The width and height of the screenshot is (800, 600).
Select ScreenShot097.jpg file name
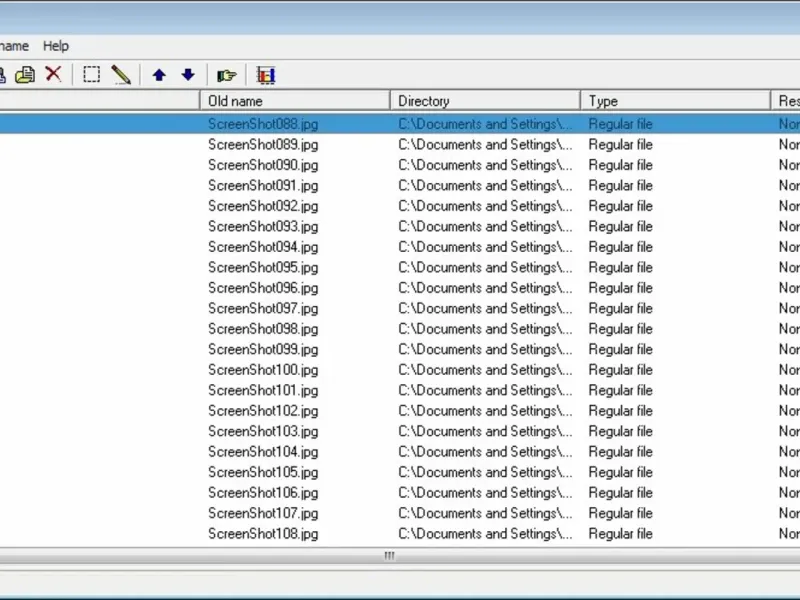pos(263,308)
